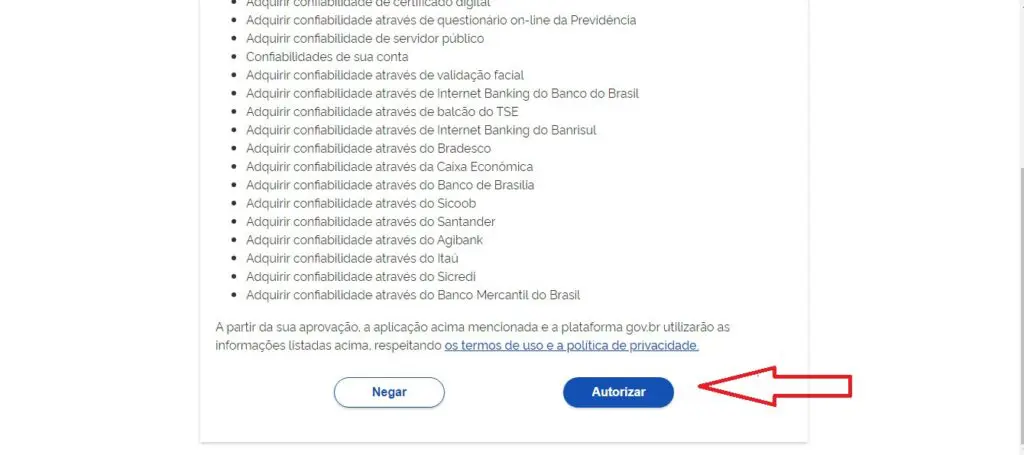Open the termos de uso e política de privacidade link
Image resolution: width=1024 pixels, height=455 pixels.
pyautogui.click(x=571, y=345)
